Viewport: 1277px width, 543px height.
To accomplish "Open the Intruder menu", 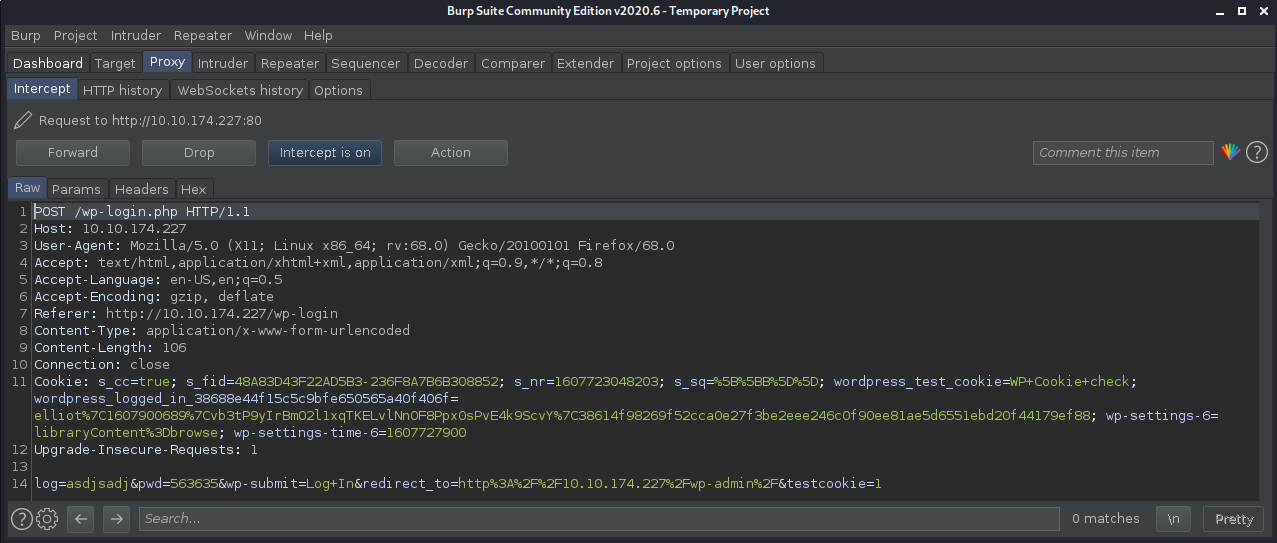I will pos(136,35).
